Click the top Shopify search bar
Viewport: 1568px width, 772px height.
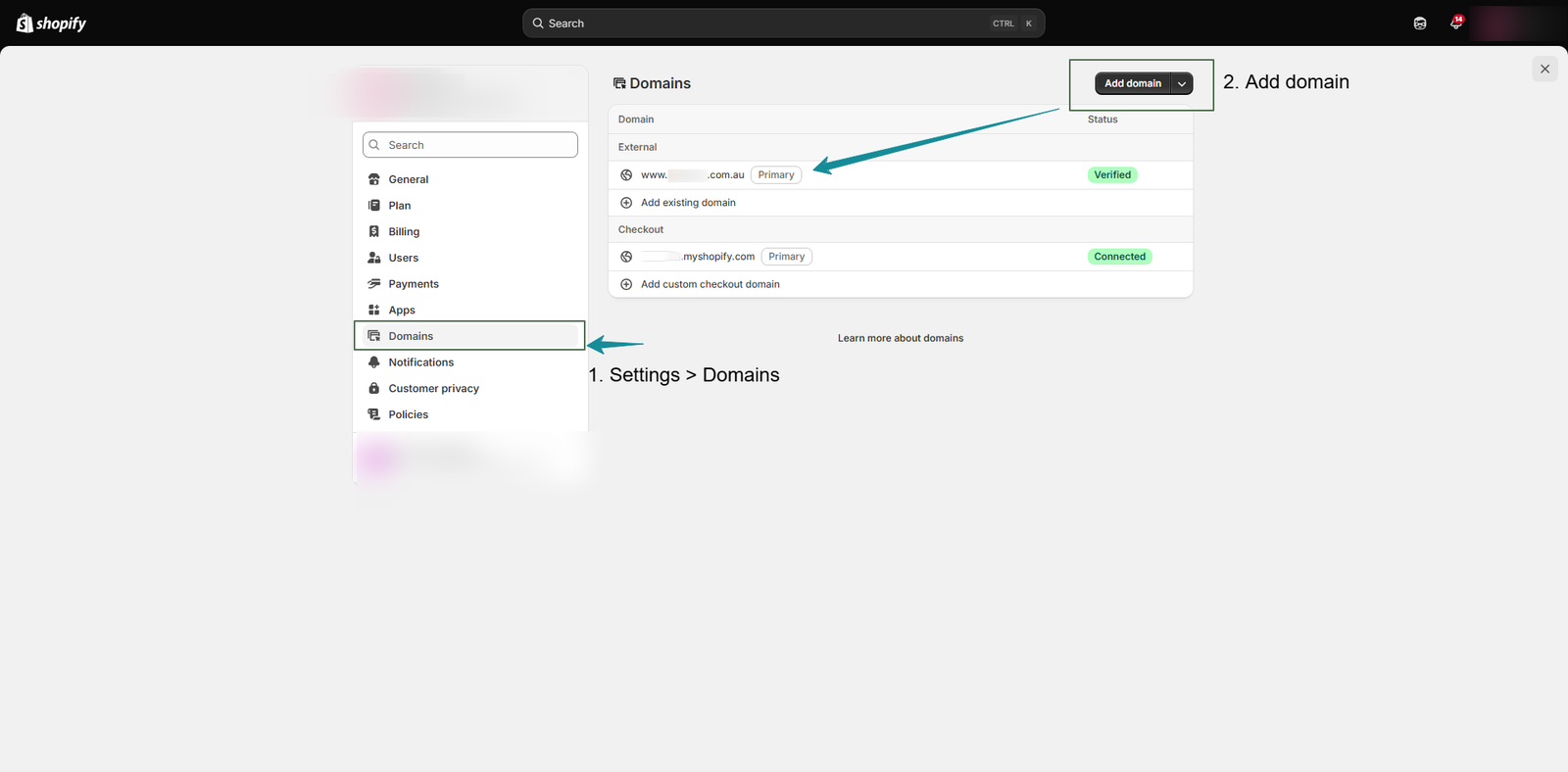[x=784, y=24]
